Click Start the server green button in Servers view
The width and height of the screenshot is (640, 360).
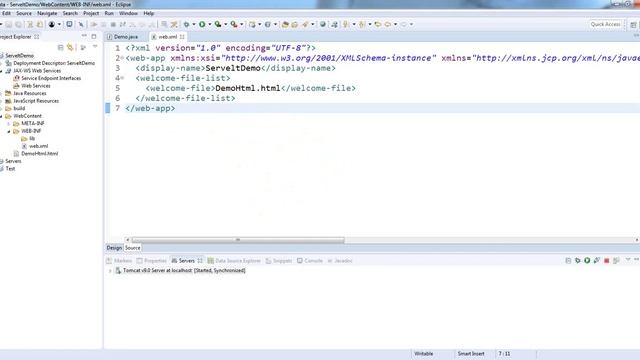pyautogui.click(x=587, y=260)
